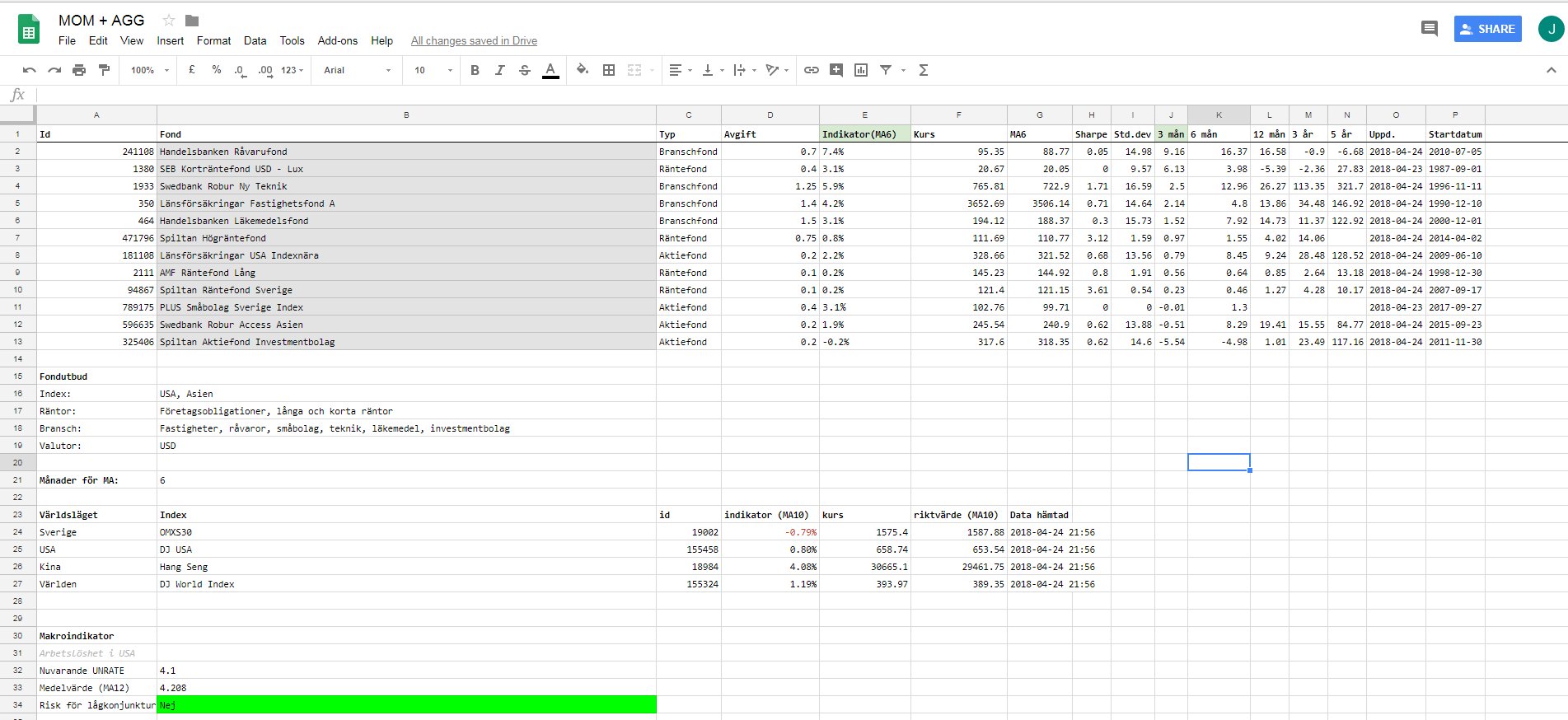Select the 'Handelsbanken Råvarufond' cell
Screen dimensions: 1568x720
click(406, 152)
